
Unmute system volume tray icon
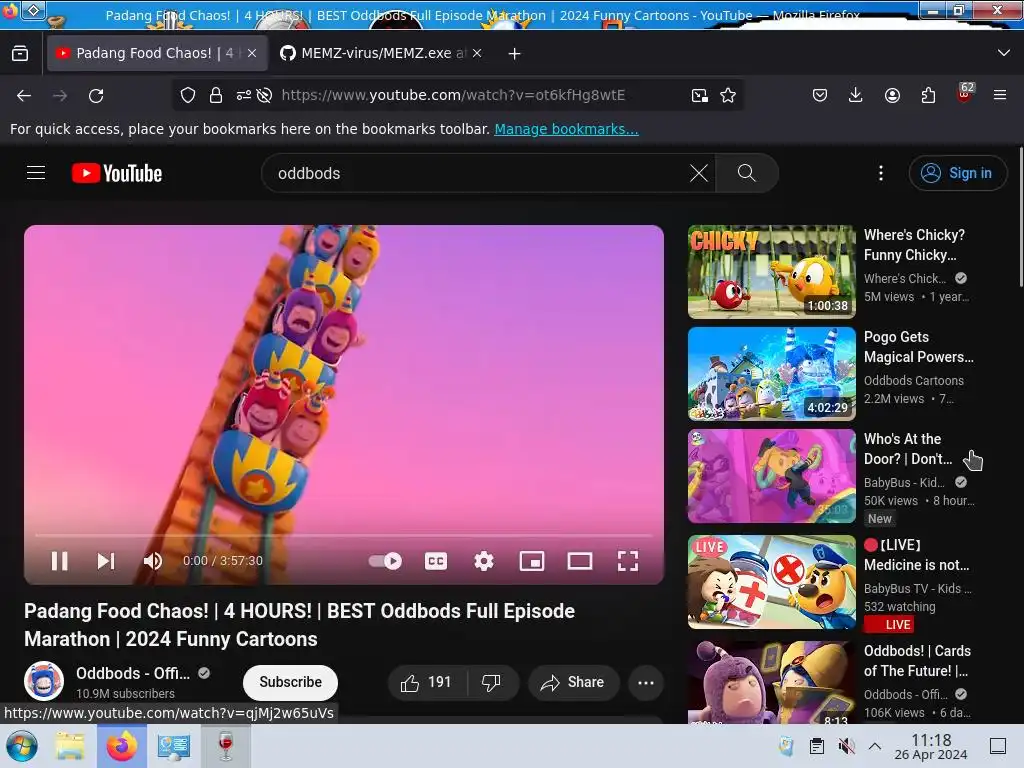[x=847, y=746]
